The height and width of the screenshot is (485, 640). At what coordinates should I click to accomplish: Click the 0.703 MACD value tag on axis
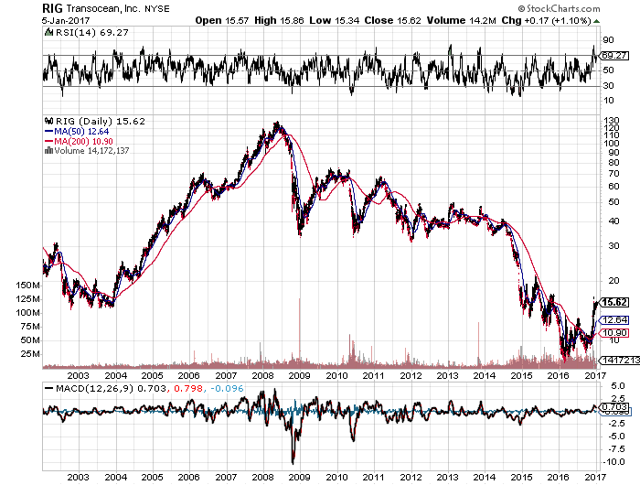614,407
